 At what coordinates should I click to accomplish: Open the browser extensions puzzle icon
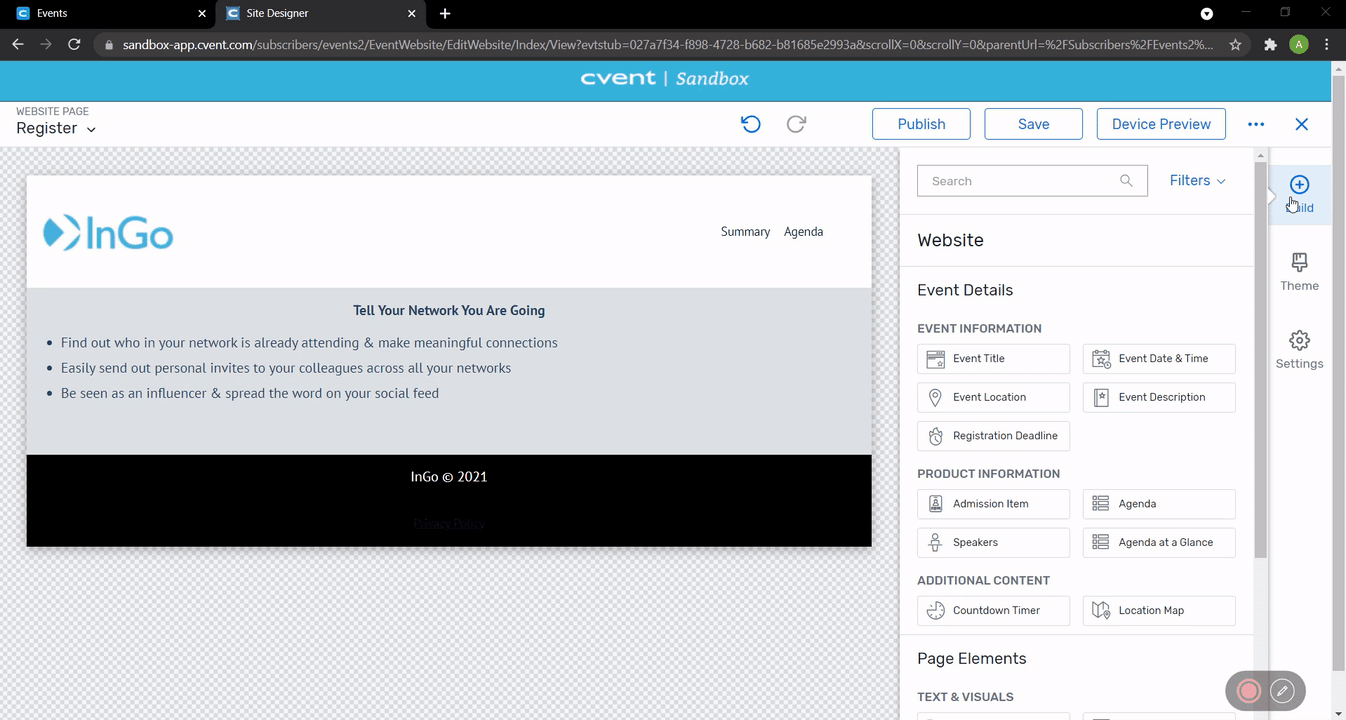point(1270,44)
